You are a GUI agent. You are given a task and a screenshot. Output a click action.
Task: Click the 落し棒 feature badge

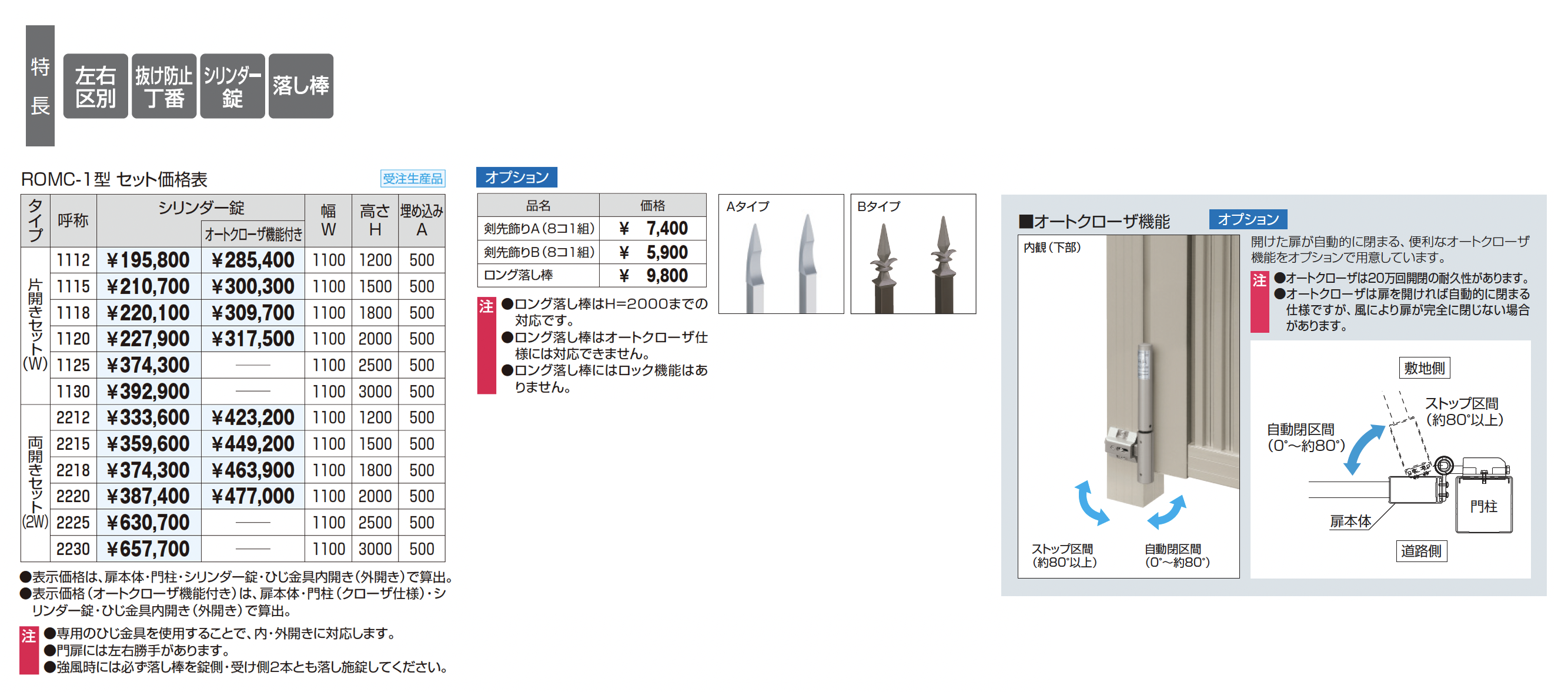(300, 86)
